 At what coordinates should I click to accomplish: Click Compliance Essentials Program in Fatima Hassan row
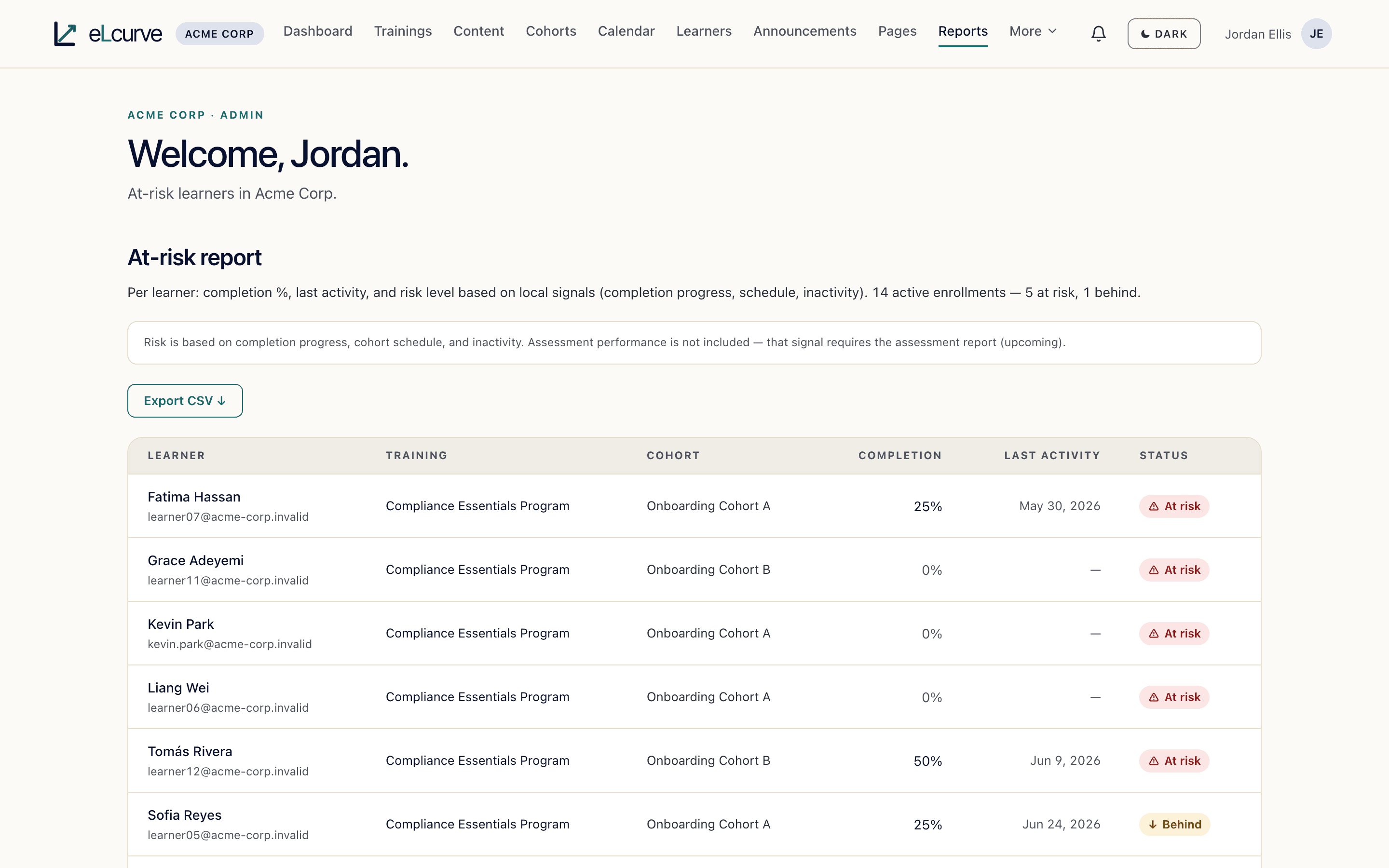pyautogui.click(x=477, y=506)
